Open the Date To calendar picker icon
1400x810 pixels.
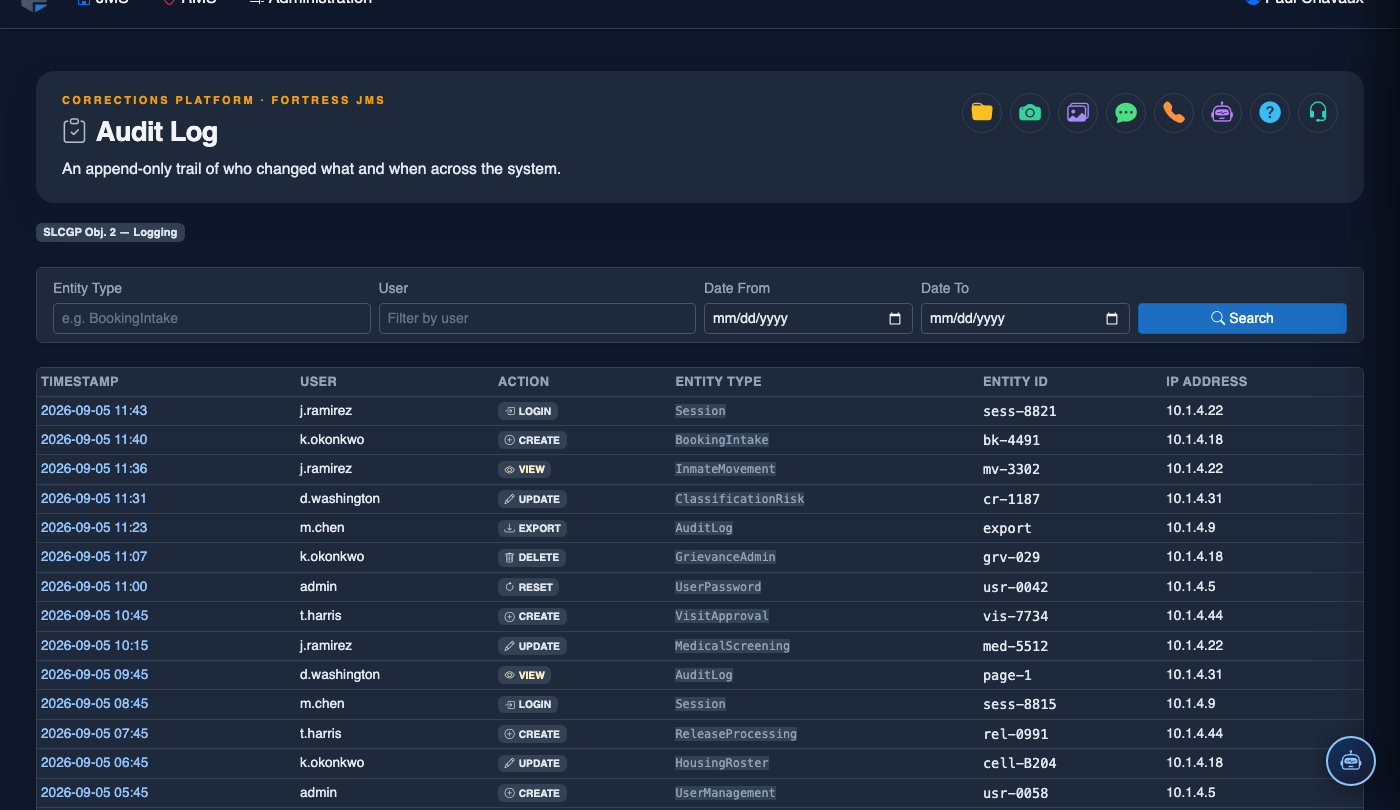coord(1112,319)
